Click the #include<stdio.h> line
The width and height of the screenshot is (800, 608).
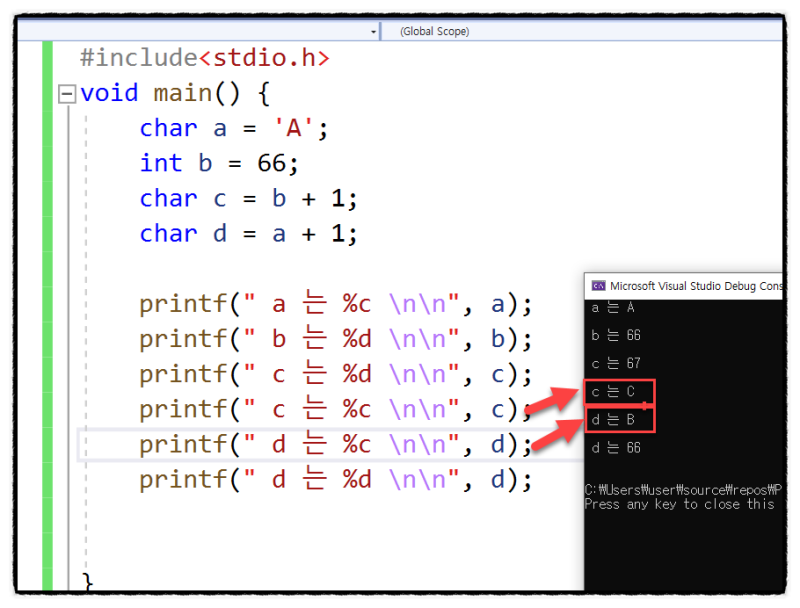(x=205, y=58)
